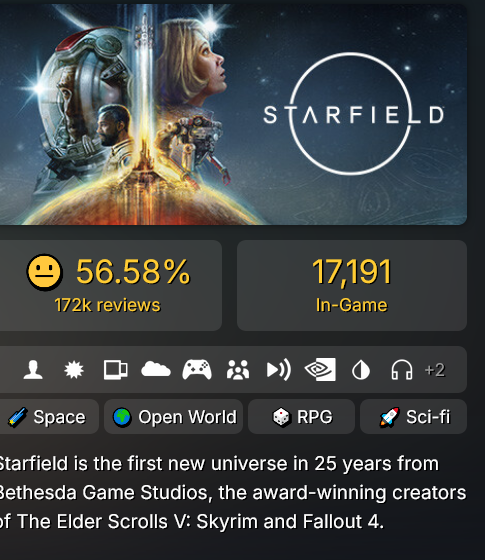
Task: Click the controller support gamepad icon
Action: [x=197, y=370]
